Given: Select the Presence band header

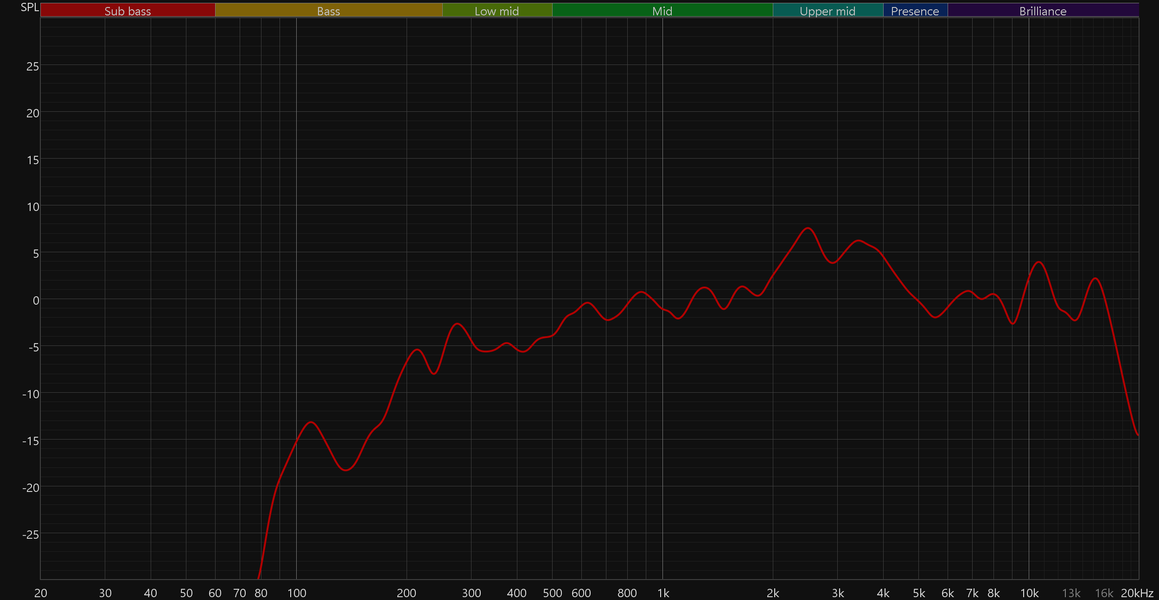Looking at the screenshot, I should point(915,10).
